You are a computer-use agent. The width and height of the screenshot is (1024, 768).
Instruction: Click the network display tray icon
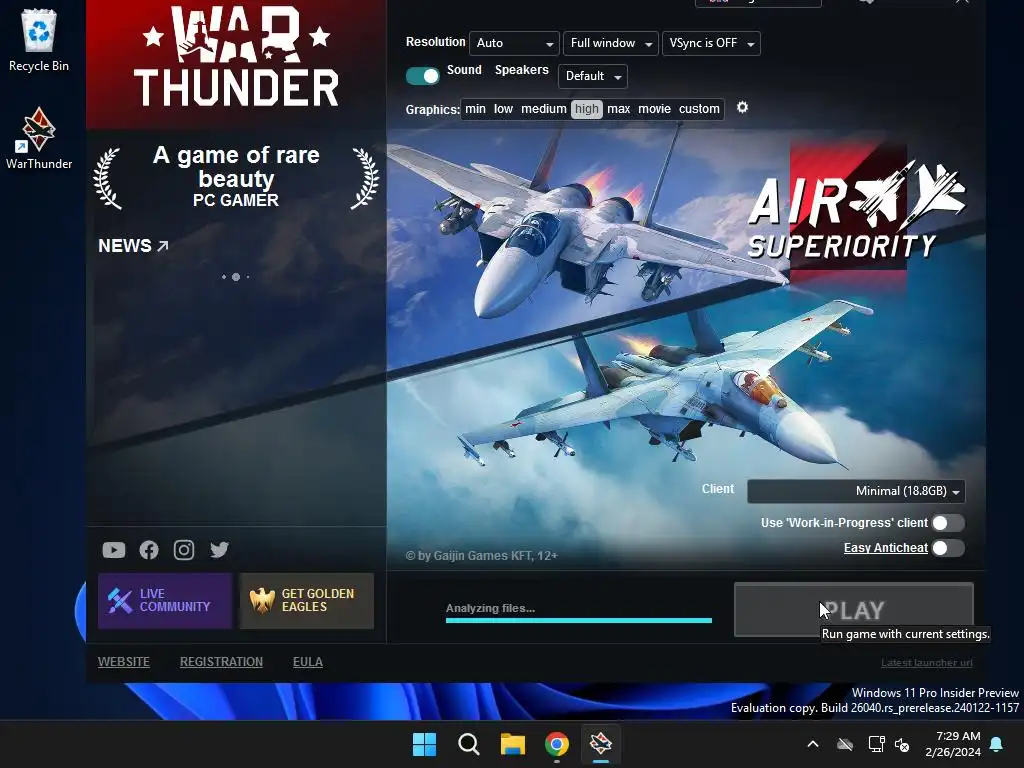point(876,744)
